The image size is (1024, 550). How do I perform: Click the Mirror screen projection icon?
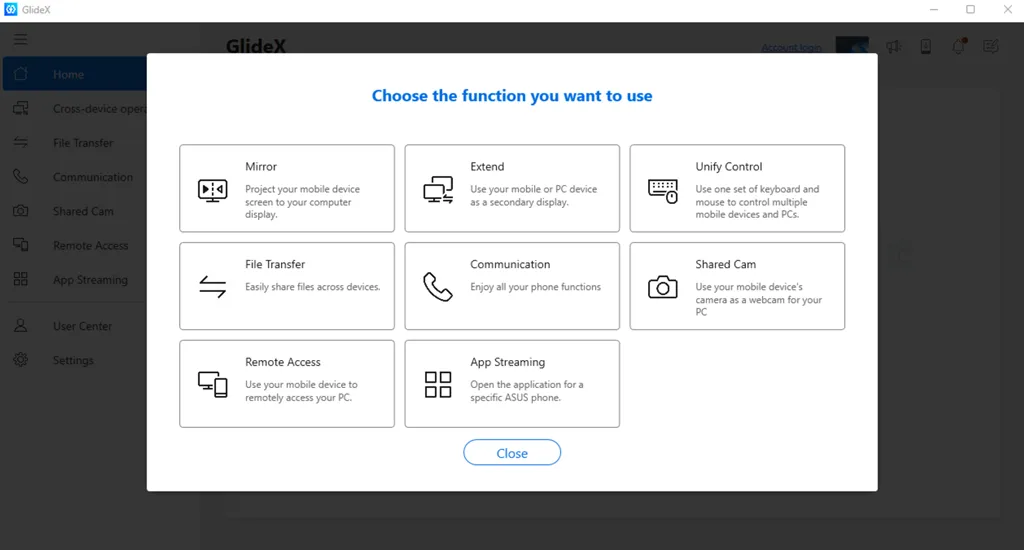tap(213, 190)
